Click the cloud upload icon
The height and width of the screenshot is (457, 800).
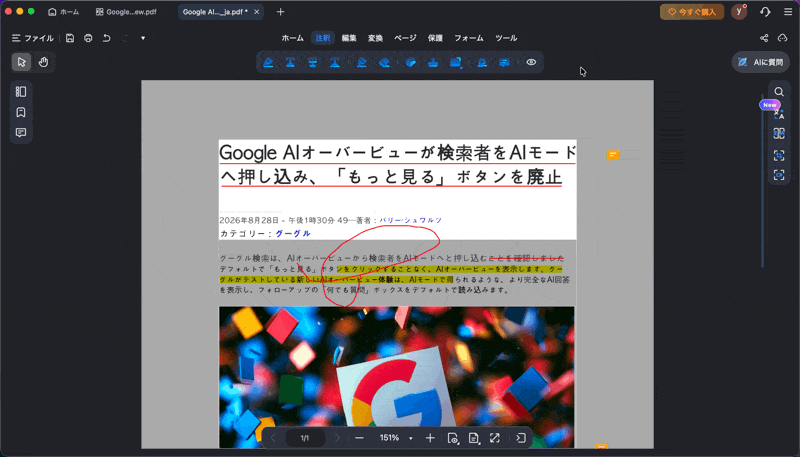pyautogui.click(x=783, y=38)
